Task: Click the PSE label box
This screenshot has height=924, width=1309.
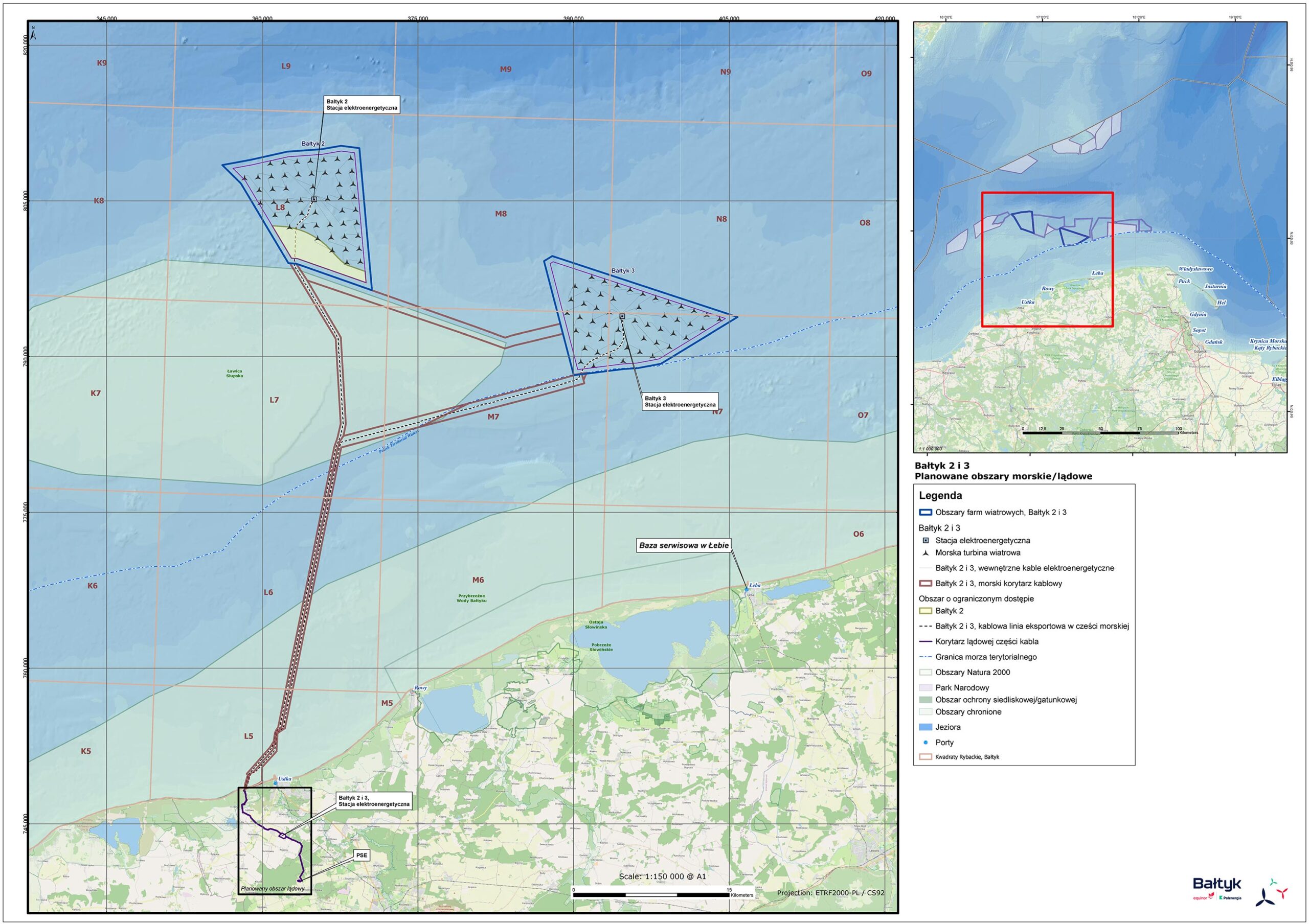Action: tap(362, 856)
